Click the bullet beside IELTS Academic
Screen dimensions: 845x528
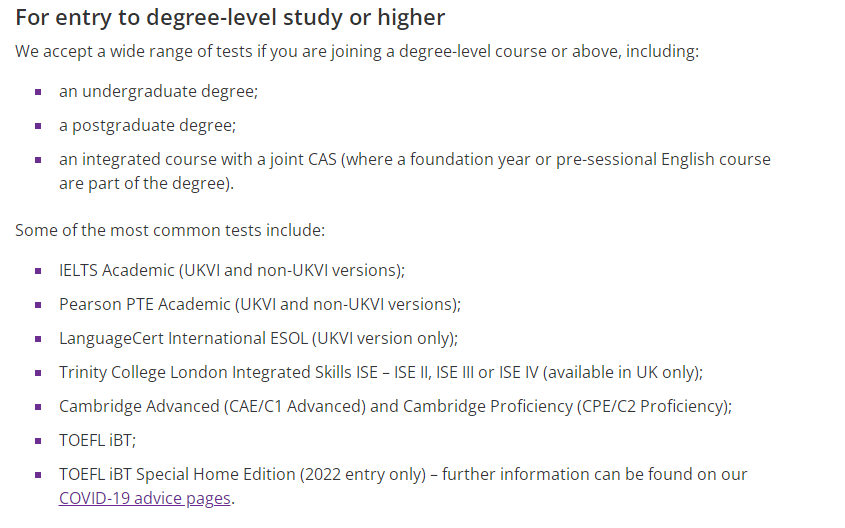(x=38, y=271)
